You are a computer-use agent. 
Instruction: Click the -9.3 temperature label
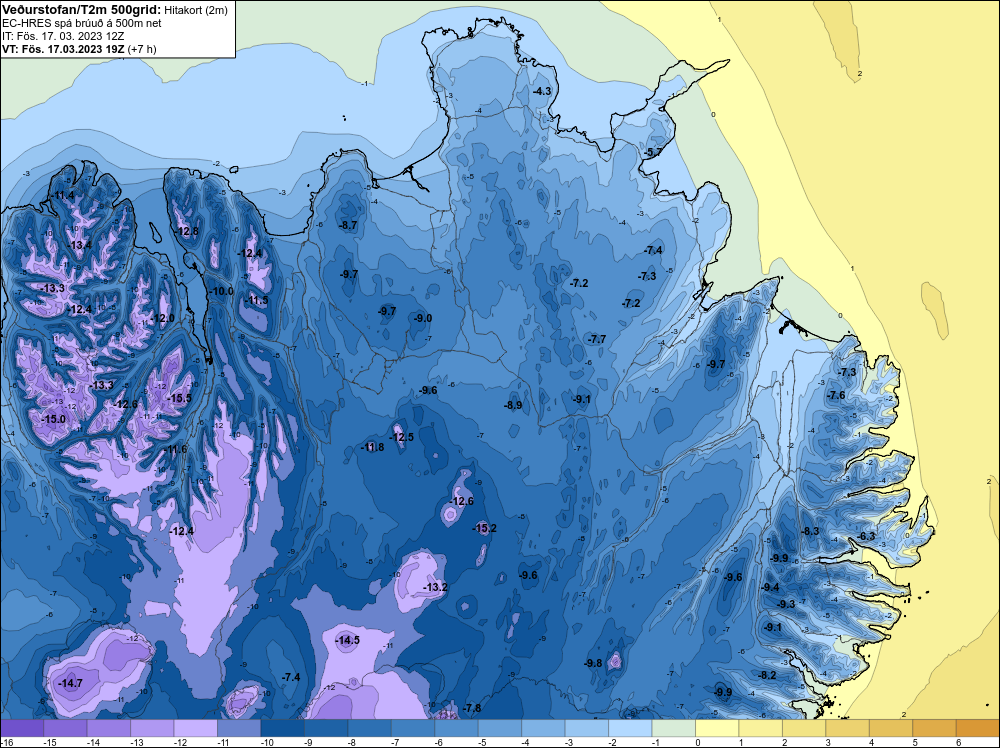click(x=786, y=605)
